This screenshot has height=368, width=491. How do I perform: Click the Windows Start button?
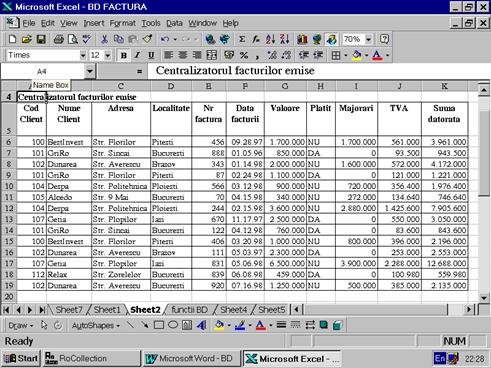pyautogui.click(x=21, y=359)
